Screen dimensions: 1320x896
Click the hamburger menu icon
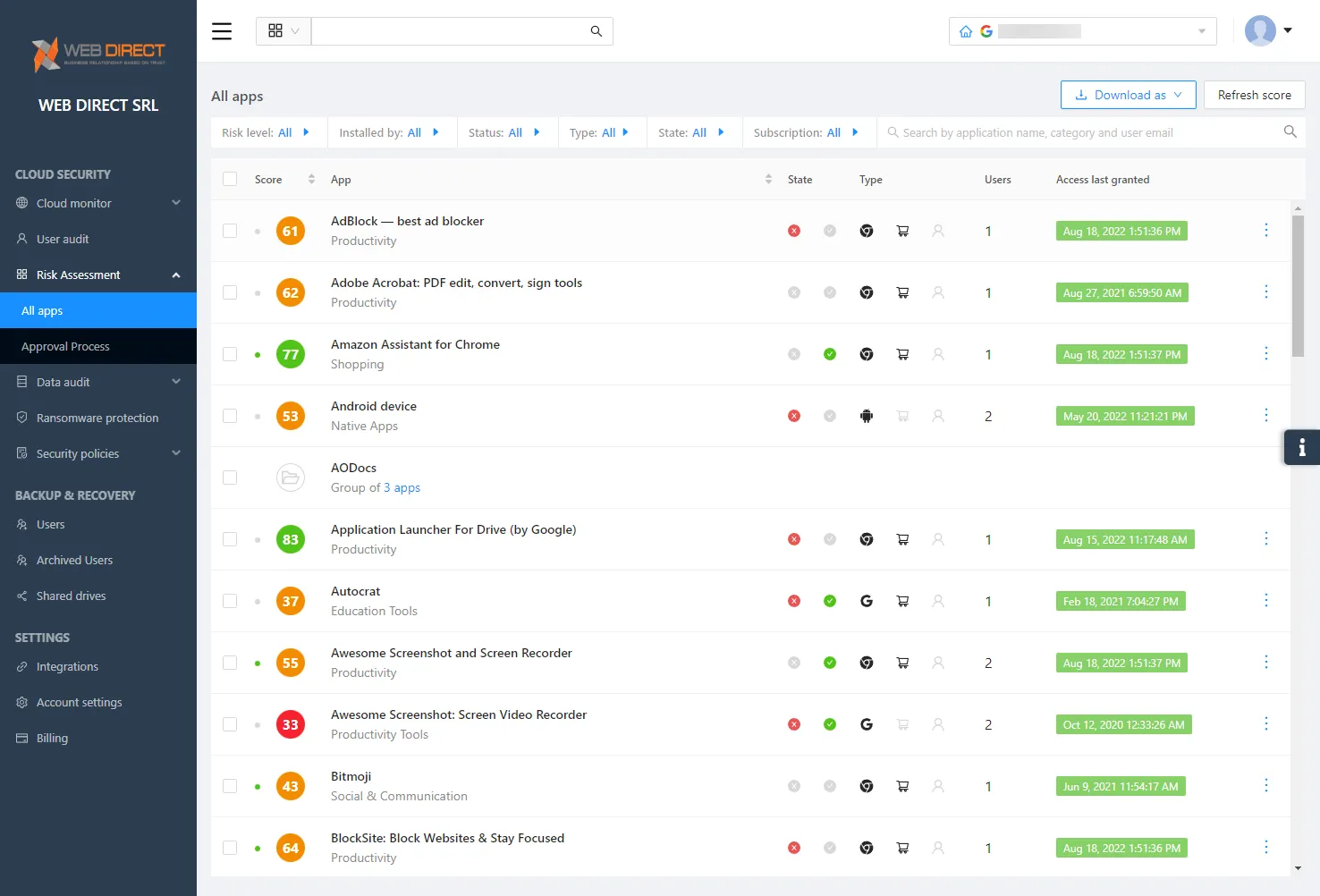(x=222, y=31)
